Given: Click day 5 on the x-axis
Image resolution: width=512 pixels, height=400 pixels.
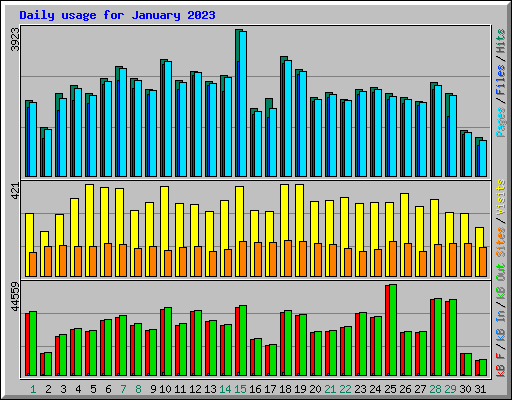Looking at the screenshot, I should (93, 389).
